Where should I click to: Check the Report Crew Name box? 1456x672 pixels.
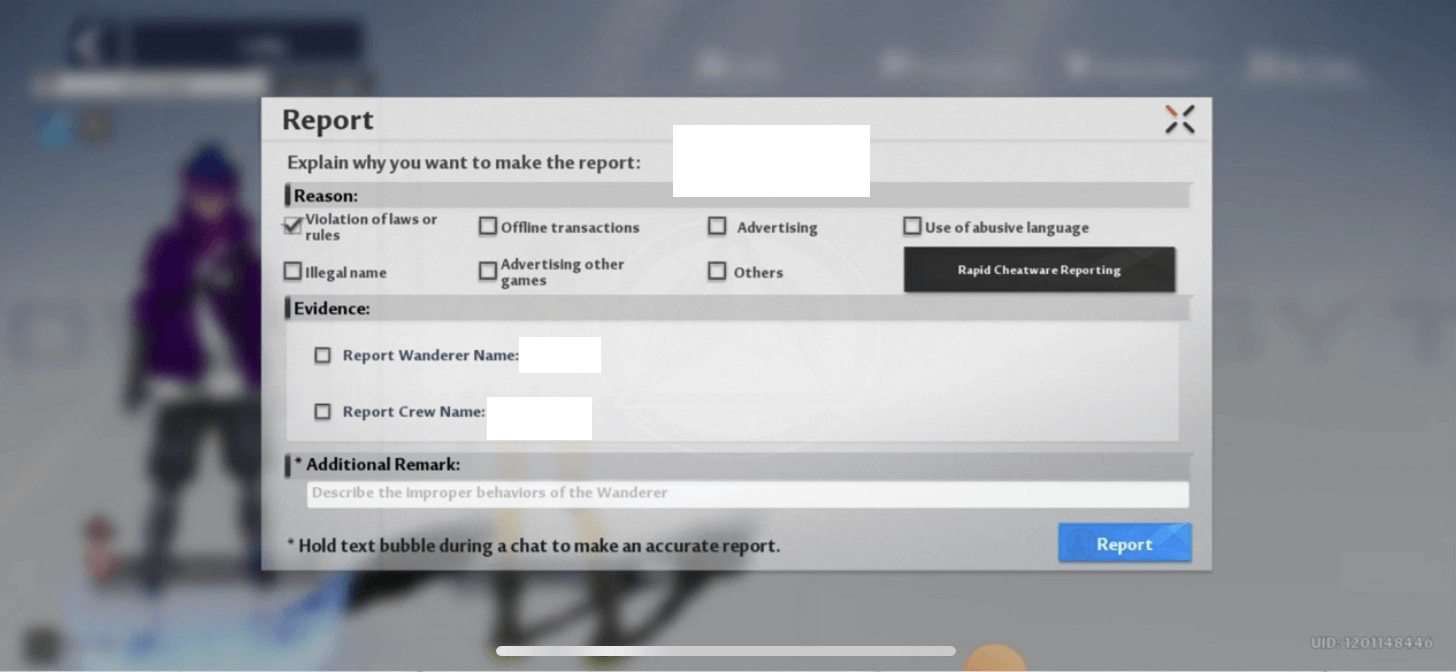point(322,412)
